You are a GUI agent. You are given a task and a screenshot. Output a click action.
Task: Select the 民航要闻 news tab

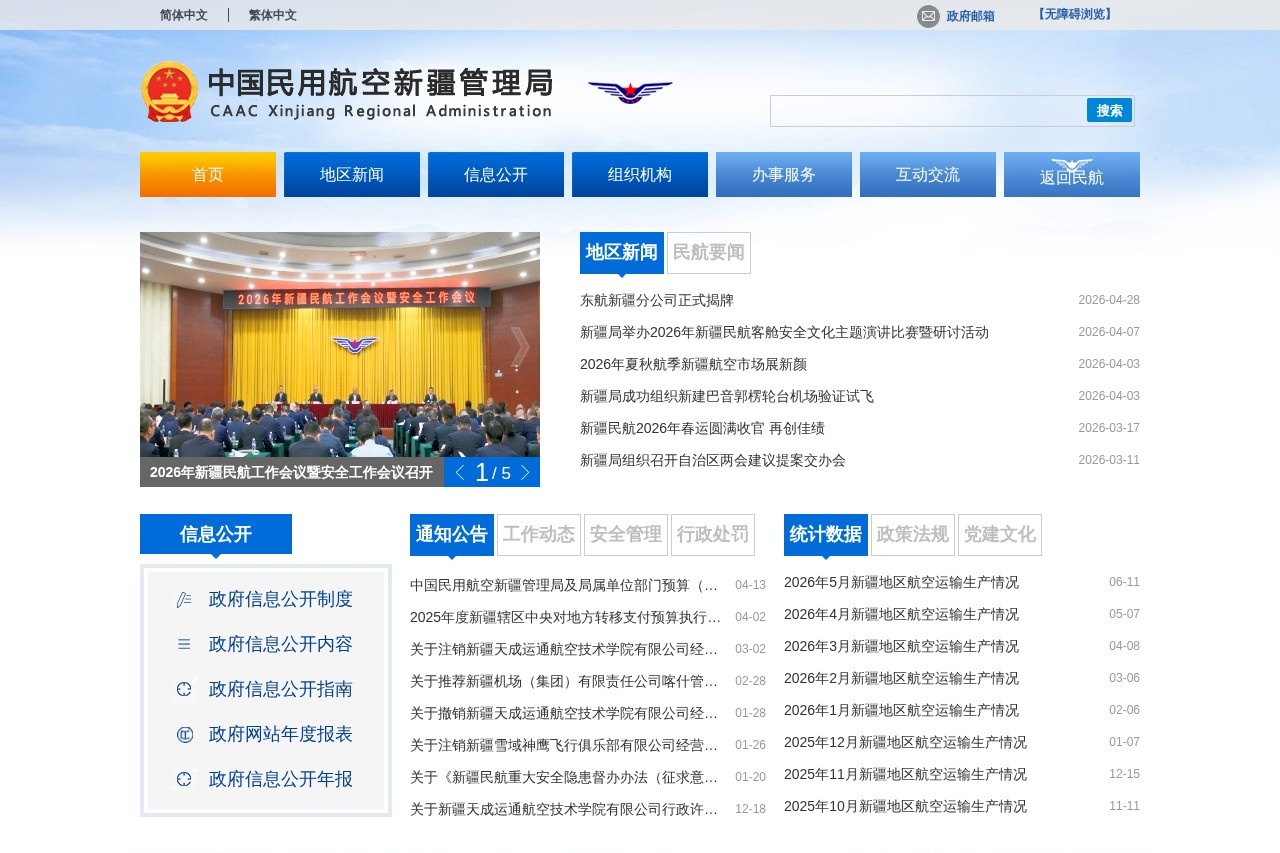(709, 252)
